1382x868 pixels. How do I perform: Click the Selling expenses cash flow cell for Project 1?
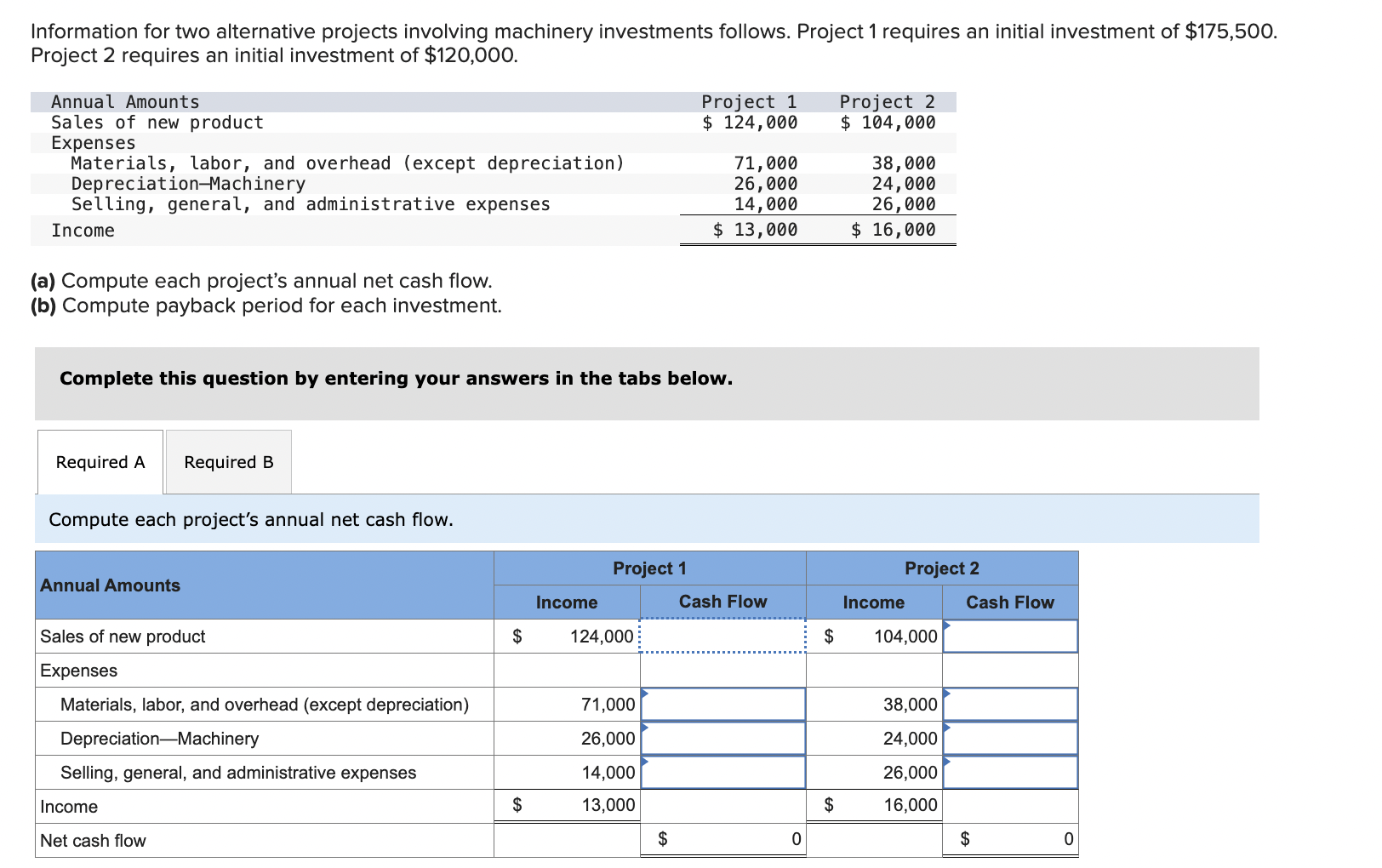point(724,772)
